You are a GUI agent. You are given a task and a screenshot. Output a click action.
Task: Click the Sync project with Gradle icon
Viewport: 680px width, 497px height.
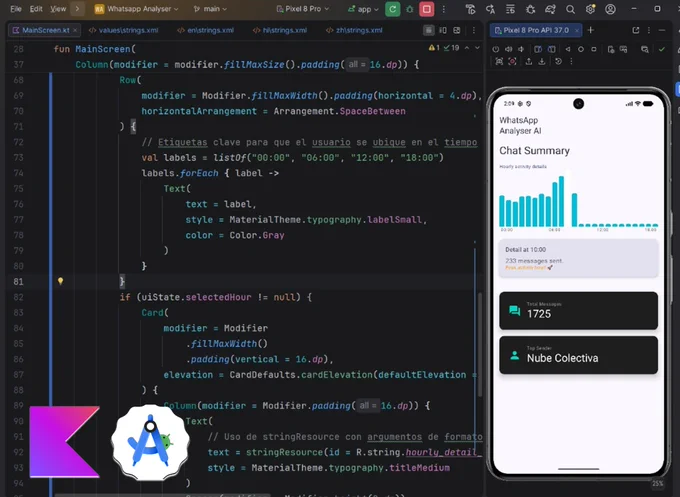click(x=550, y=9)
